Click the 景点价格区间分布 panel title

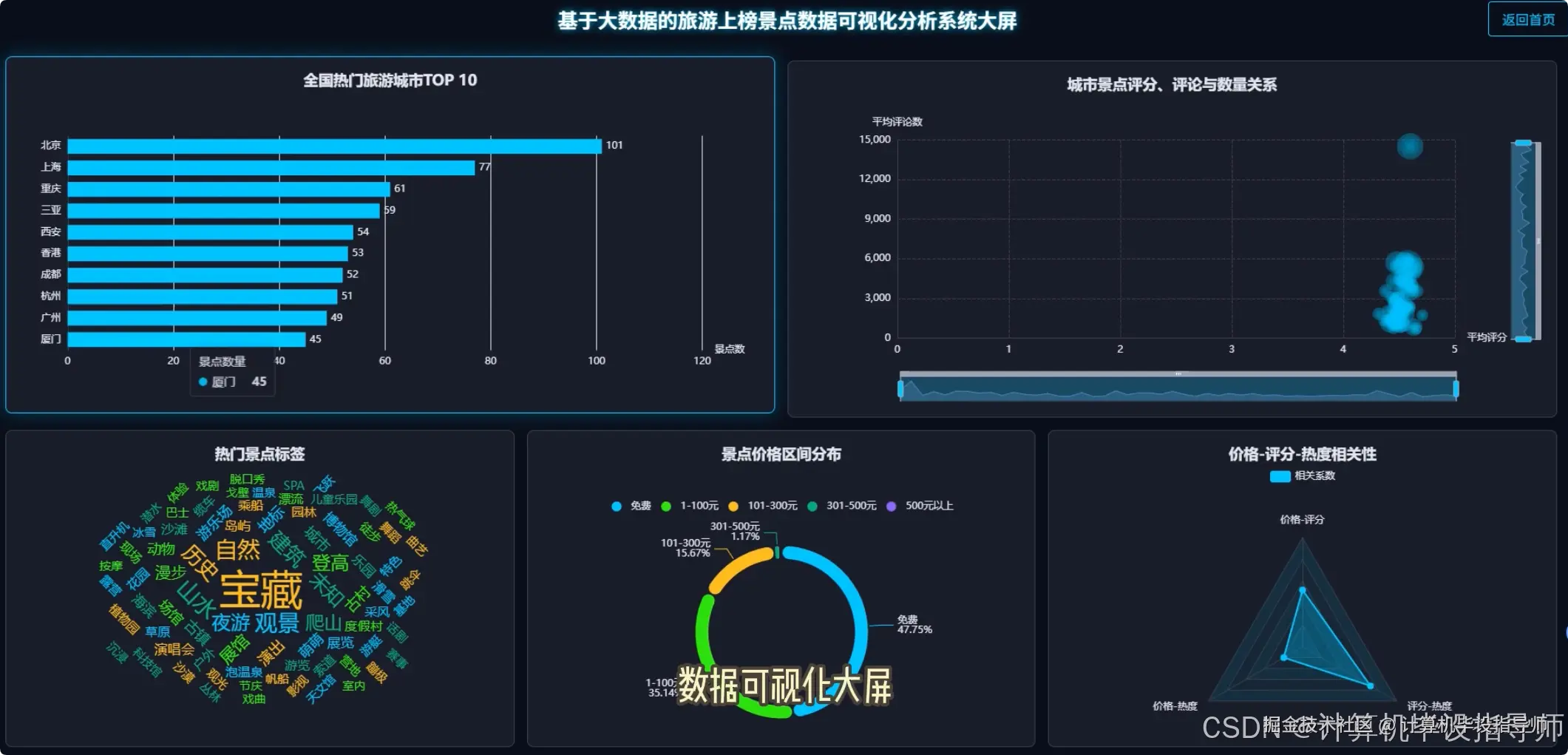pyautogui.click(x=781, y=454)
